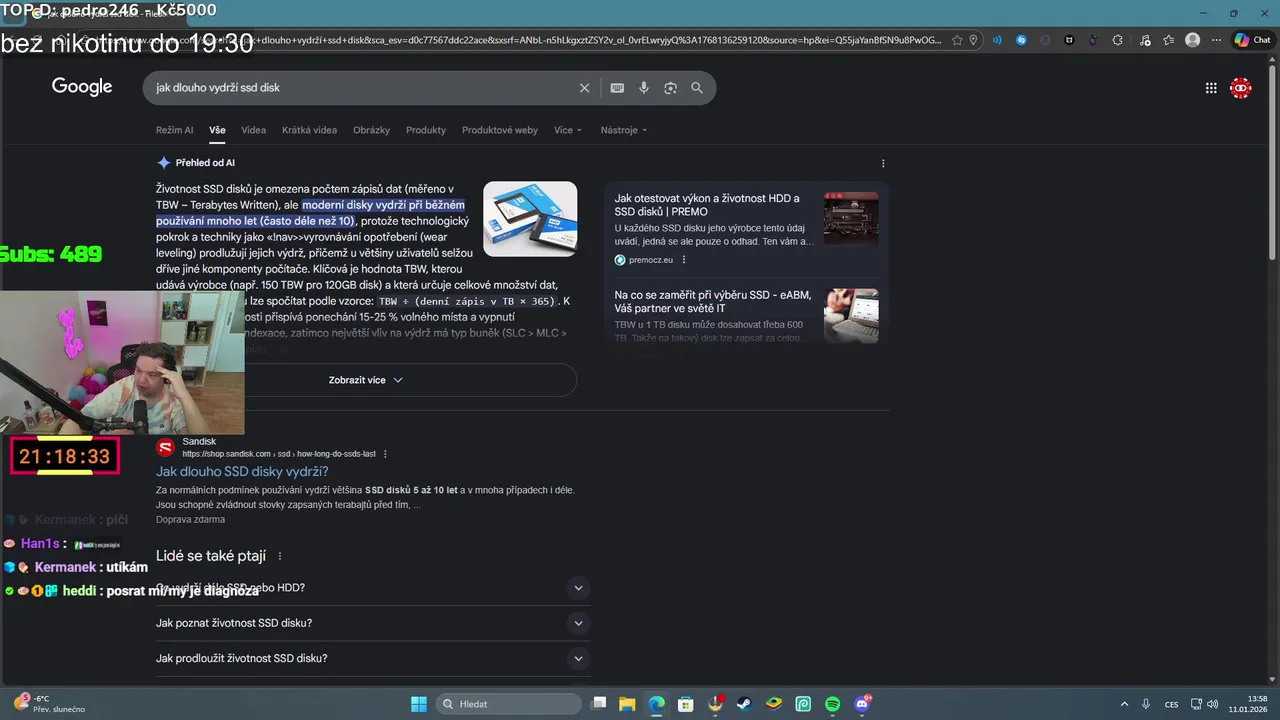Open the browser settings and more menu
Image resolution: width=1280 pixels, height=720 pixels.
tap(1216, 40)
